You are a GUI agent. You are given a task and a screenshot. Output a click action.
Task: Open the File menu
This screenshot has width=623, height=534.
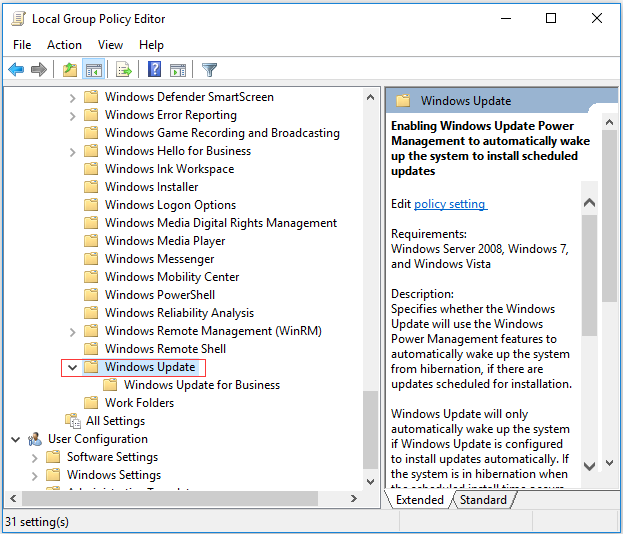point(22,45)
